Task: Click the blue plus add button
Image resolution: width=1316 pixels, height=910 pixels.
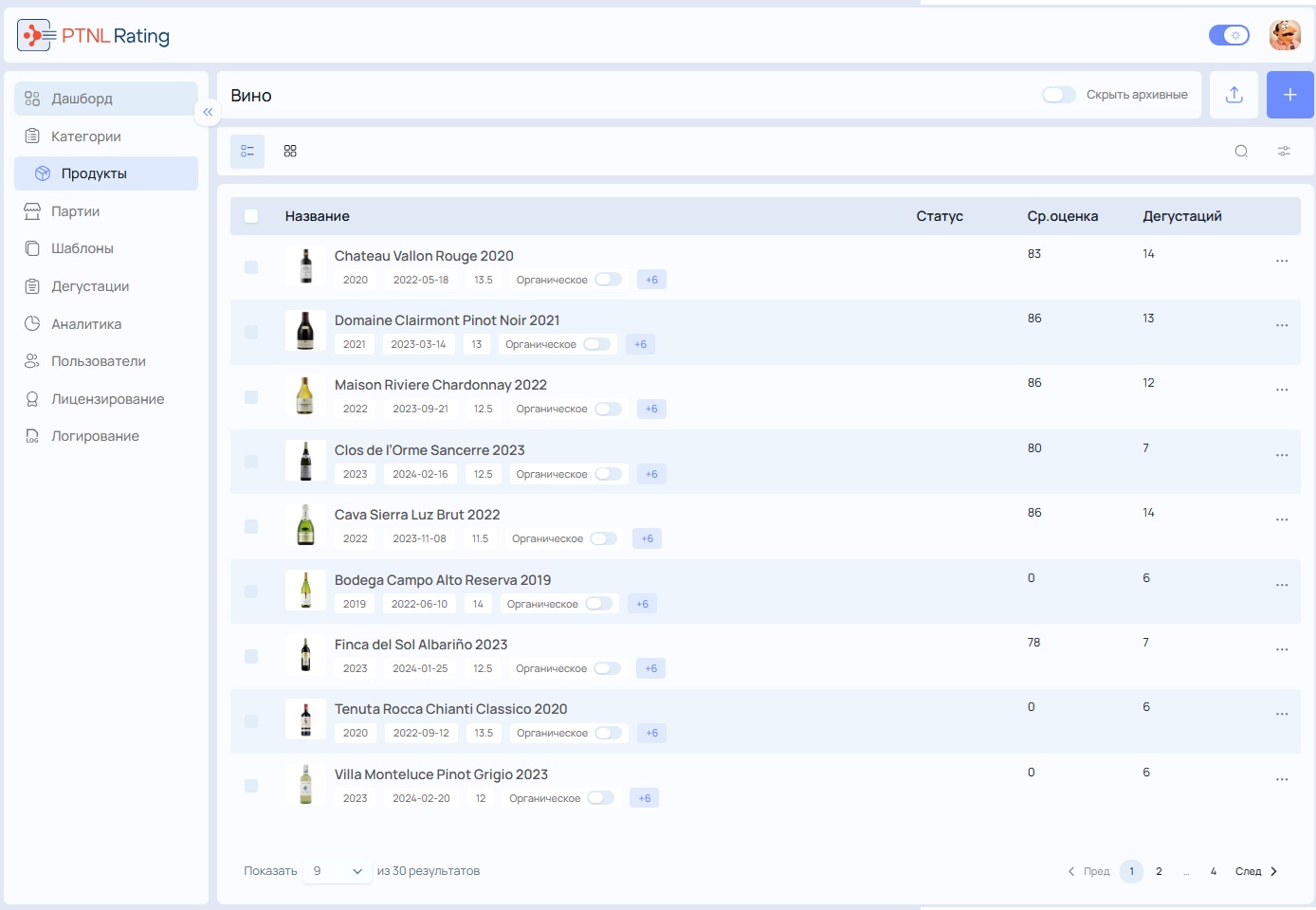Action: pos(1289,95)
